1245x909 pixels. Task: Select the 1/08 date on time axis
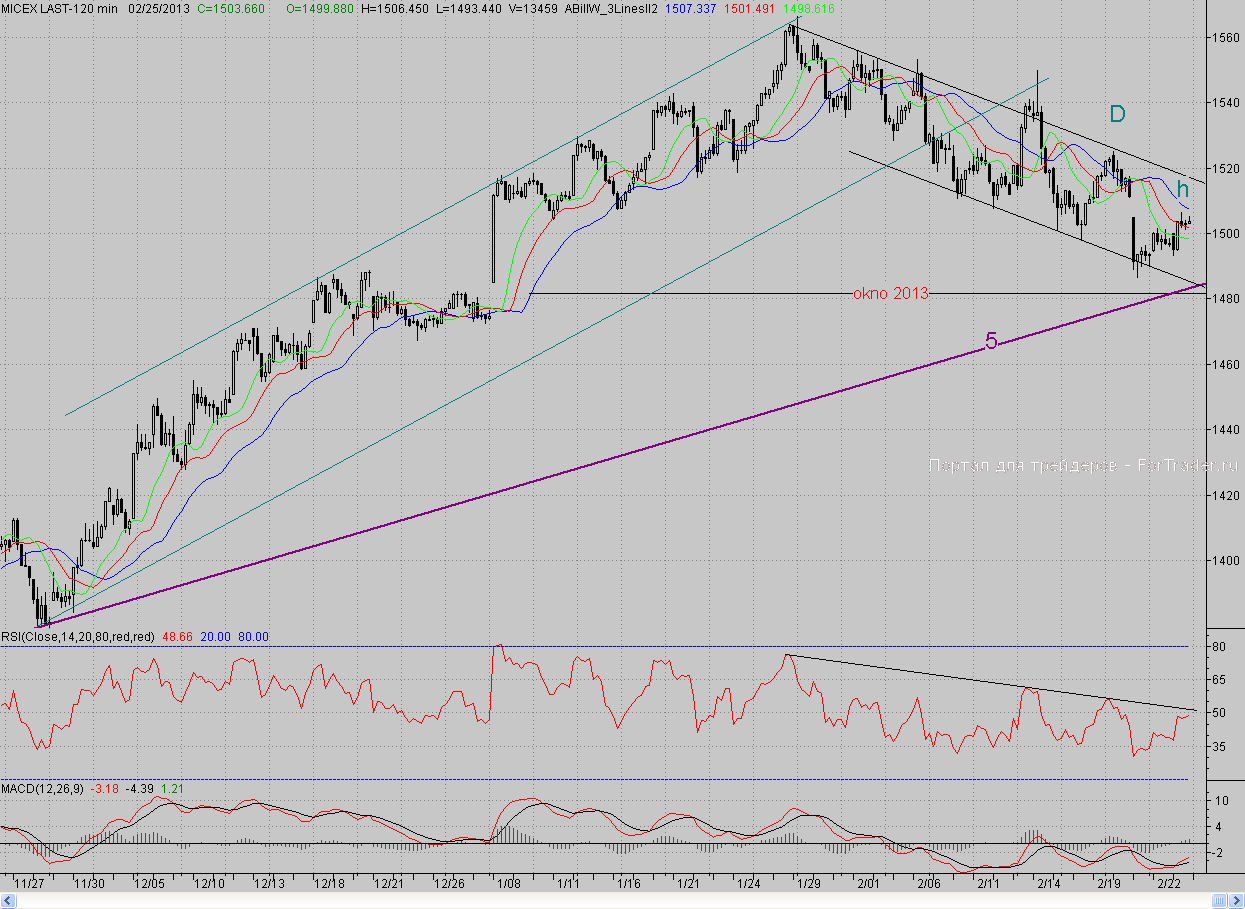(507, 884)
